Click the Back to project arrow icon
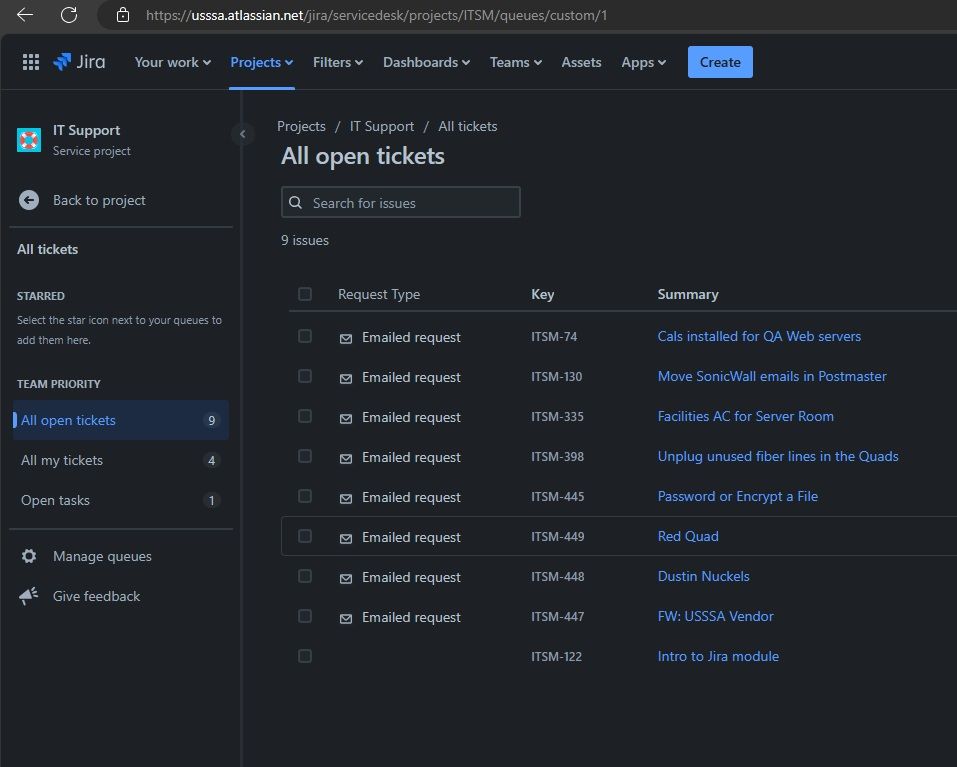 pos(29,200)
